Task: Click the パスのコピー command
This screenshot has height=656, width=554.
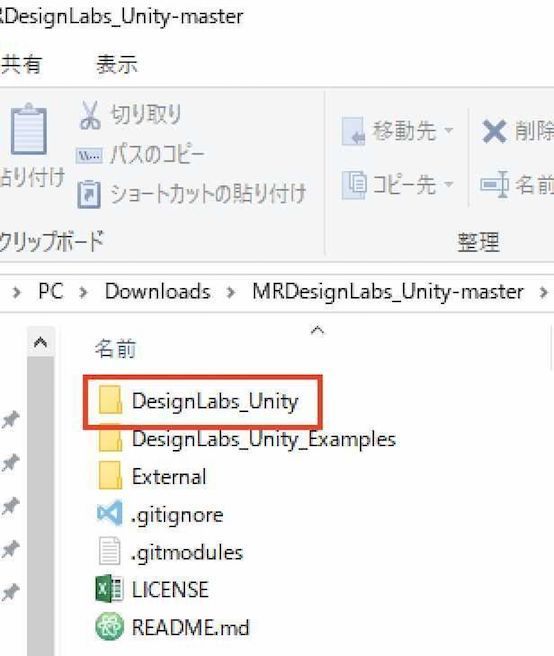Action: 157,155
